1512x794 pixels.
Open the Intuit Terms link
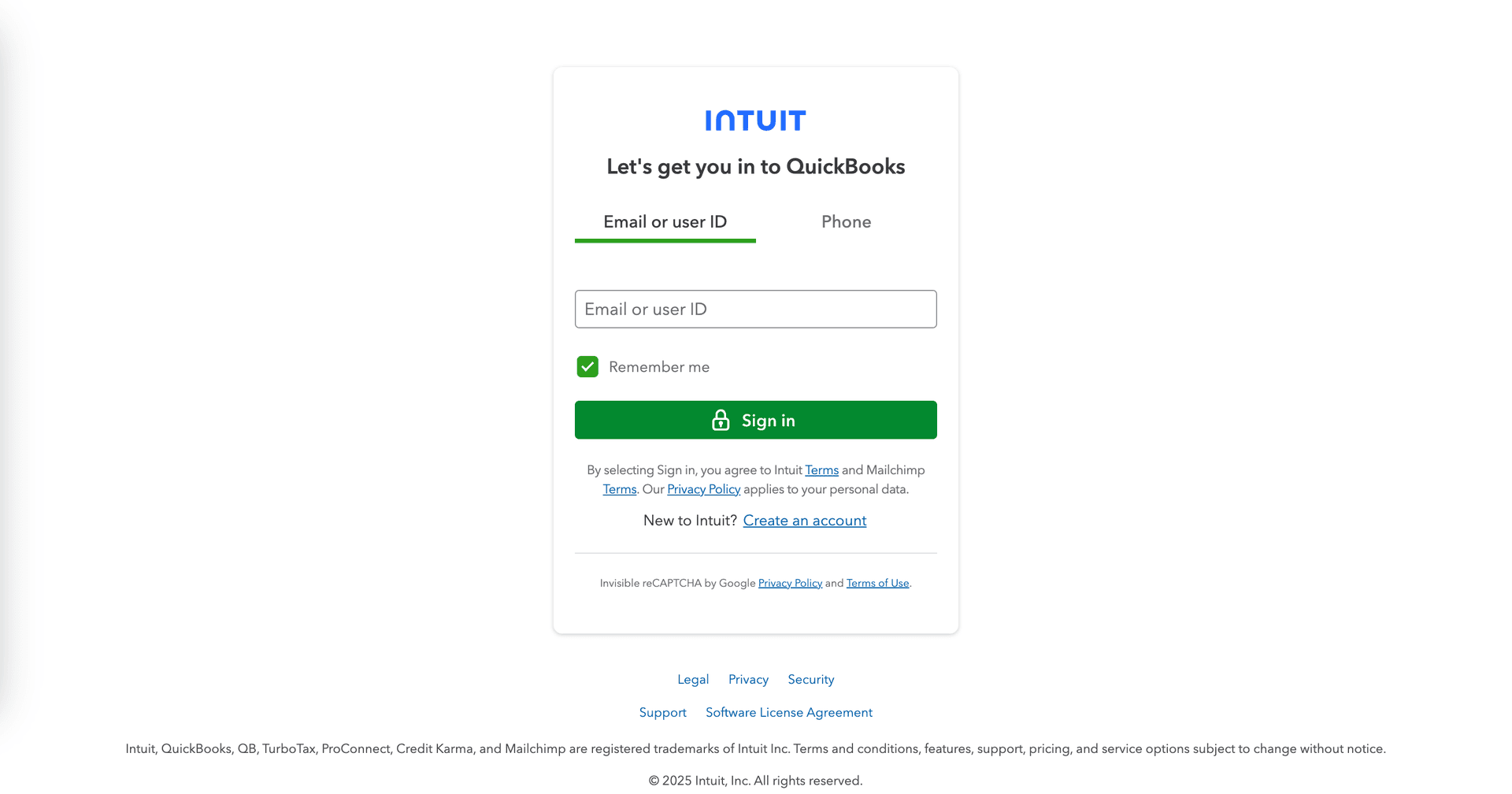click(821, 469)
